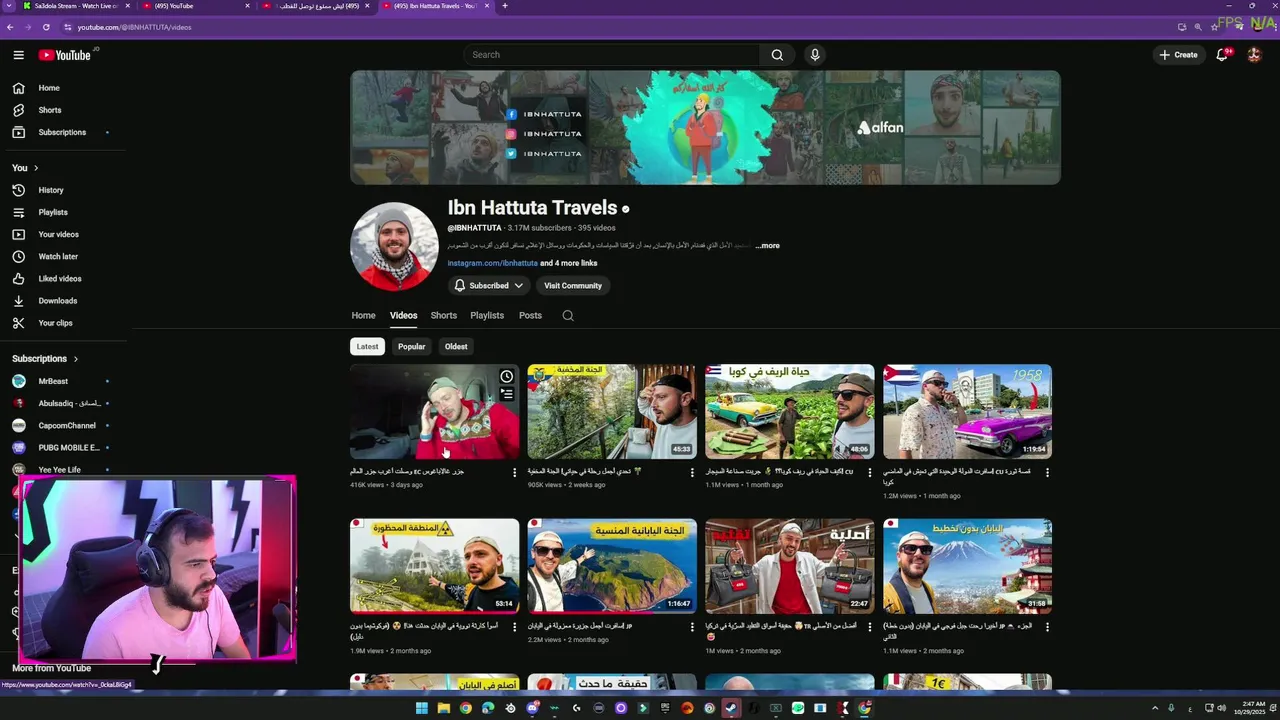Click the browser address bar URL
The image size is (1280, 720).
point(134,27)
